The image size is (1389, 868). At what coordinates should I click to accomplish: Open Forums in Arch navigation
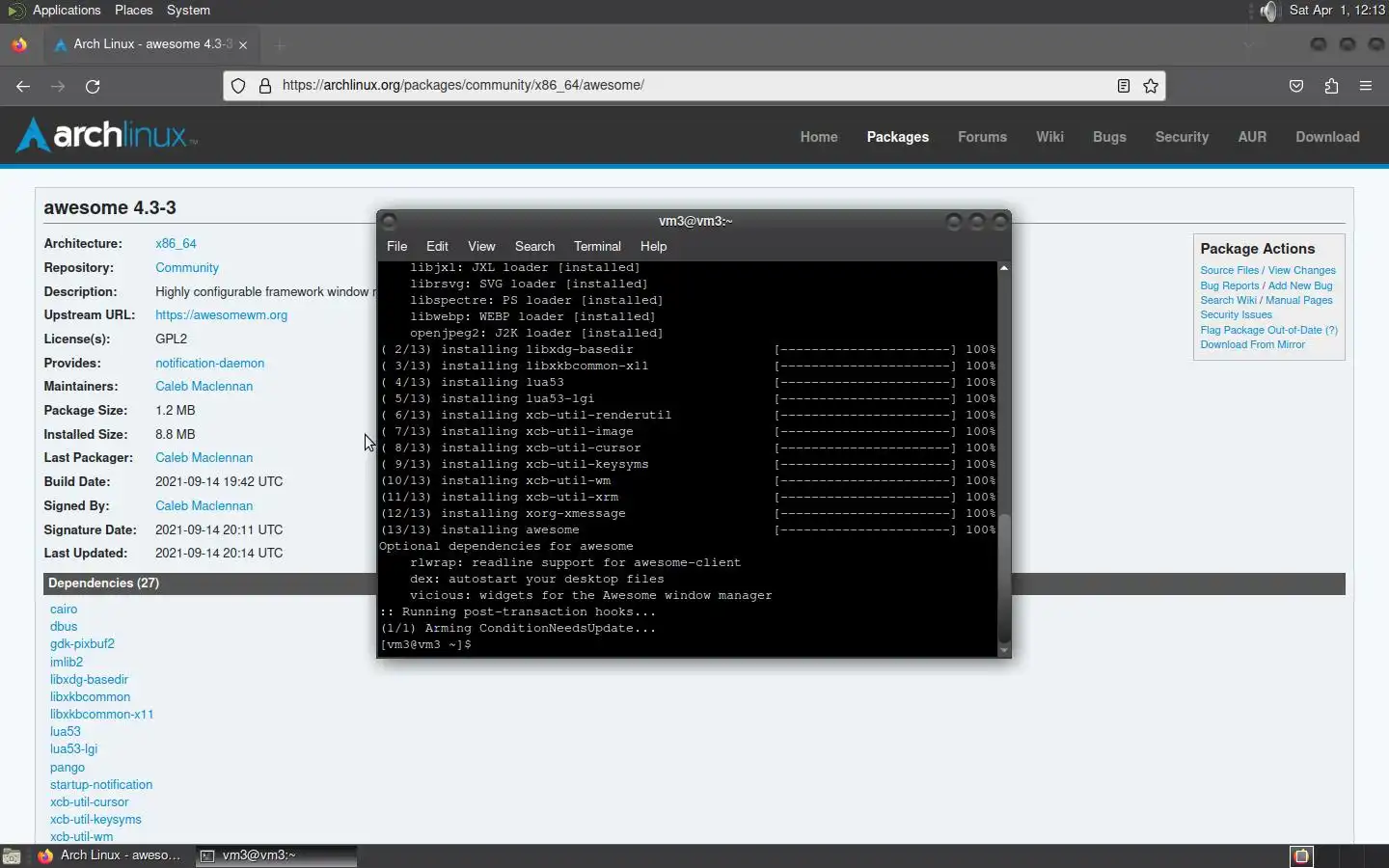point(982,137)
